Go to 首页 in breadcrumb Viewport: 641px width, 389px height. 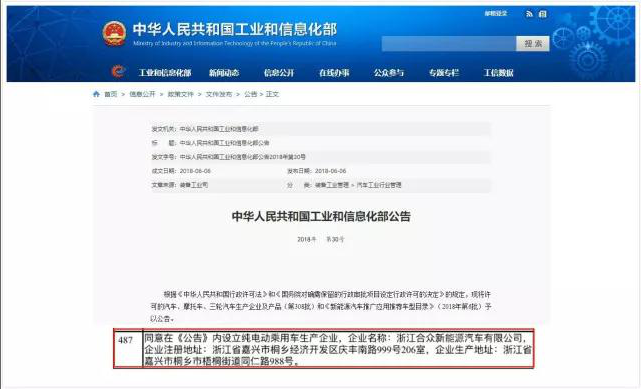coord(111,94)
